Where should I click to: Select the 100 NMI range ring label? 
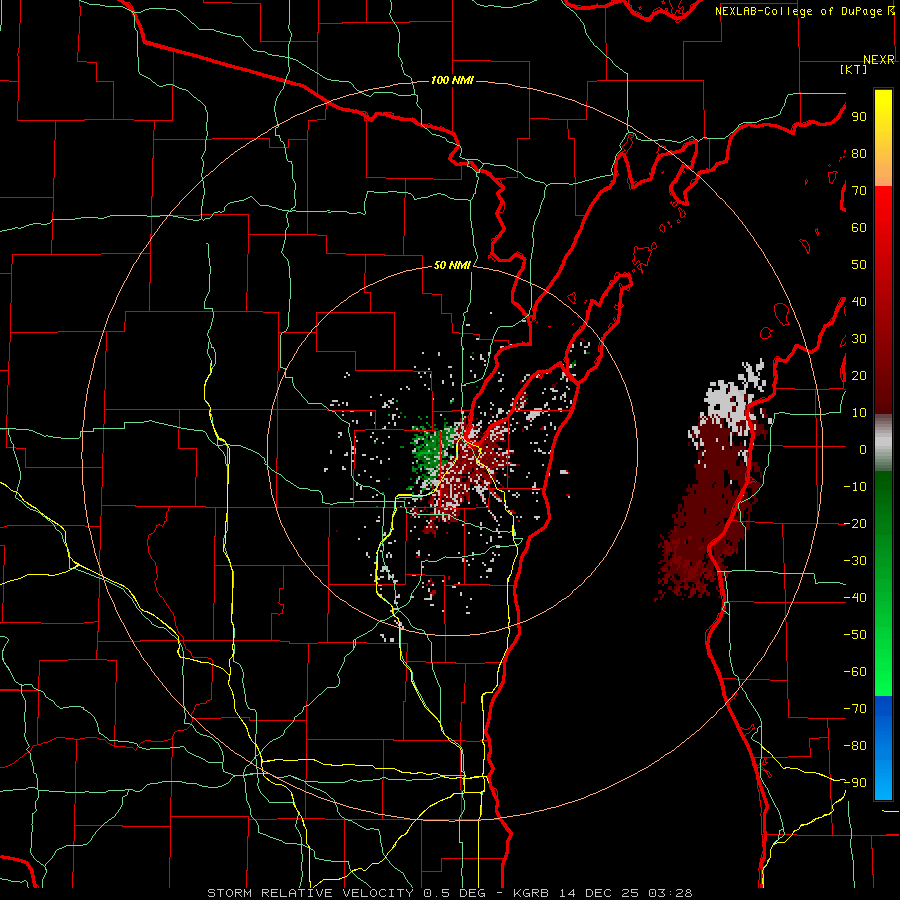pyautogui.click(x=452, y=80)
